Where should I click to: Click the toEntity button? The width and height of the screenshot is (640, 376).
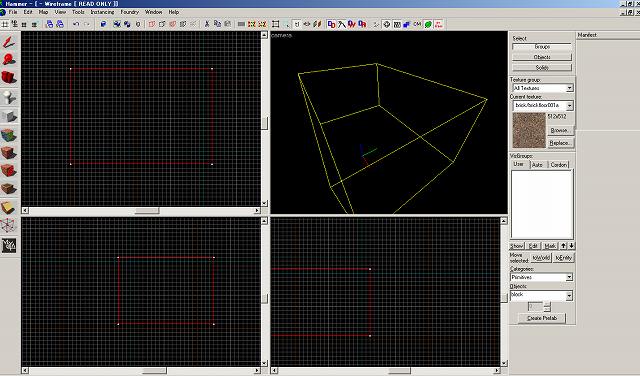pos(564,258)
